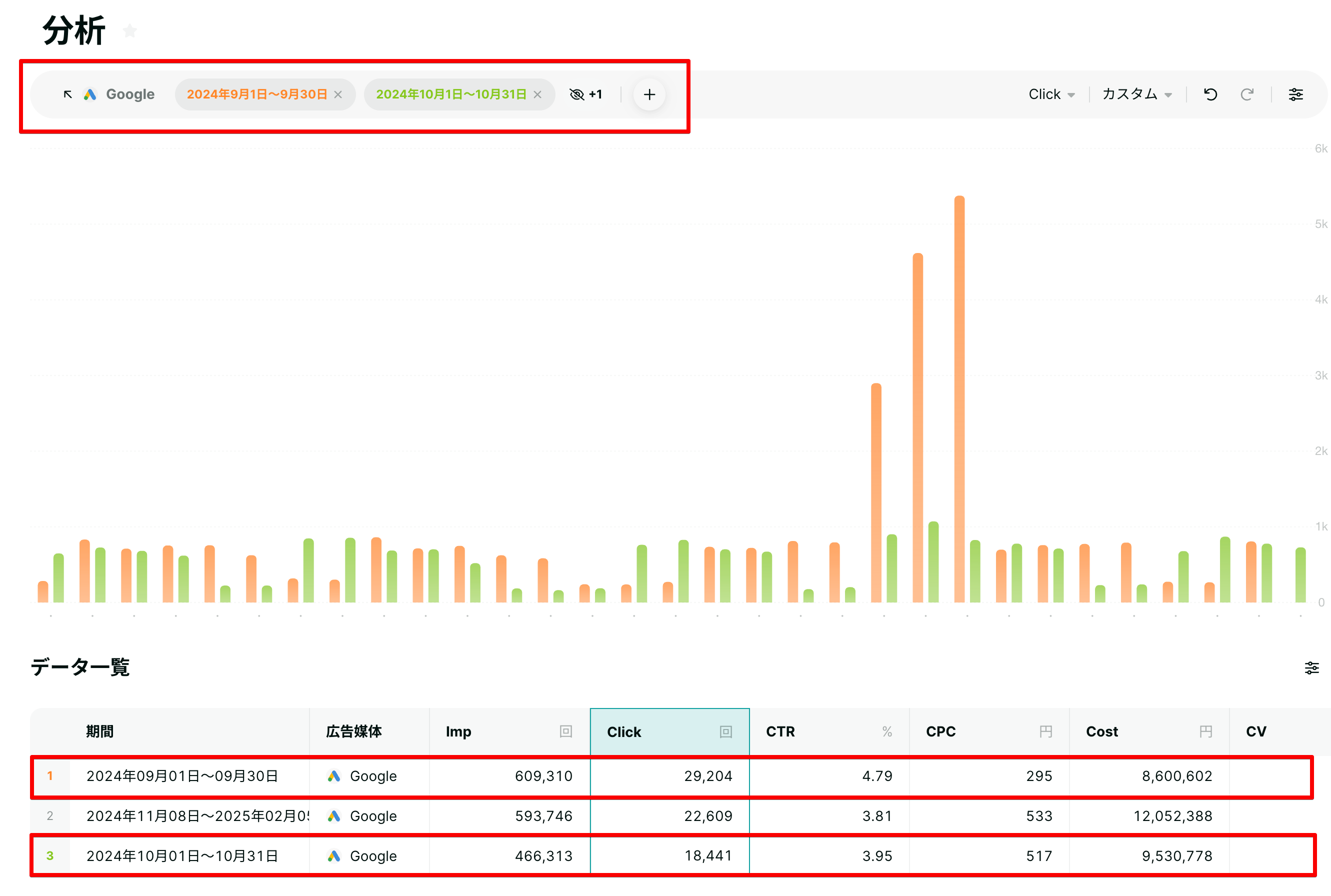The image size is (1331, 896).
Task: Click the favorite star next to 分析
Action: coord(129,30)
